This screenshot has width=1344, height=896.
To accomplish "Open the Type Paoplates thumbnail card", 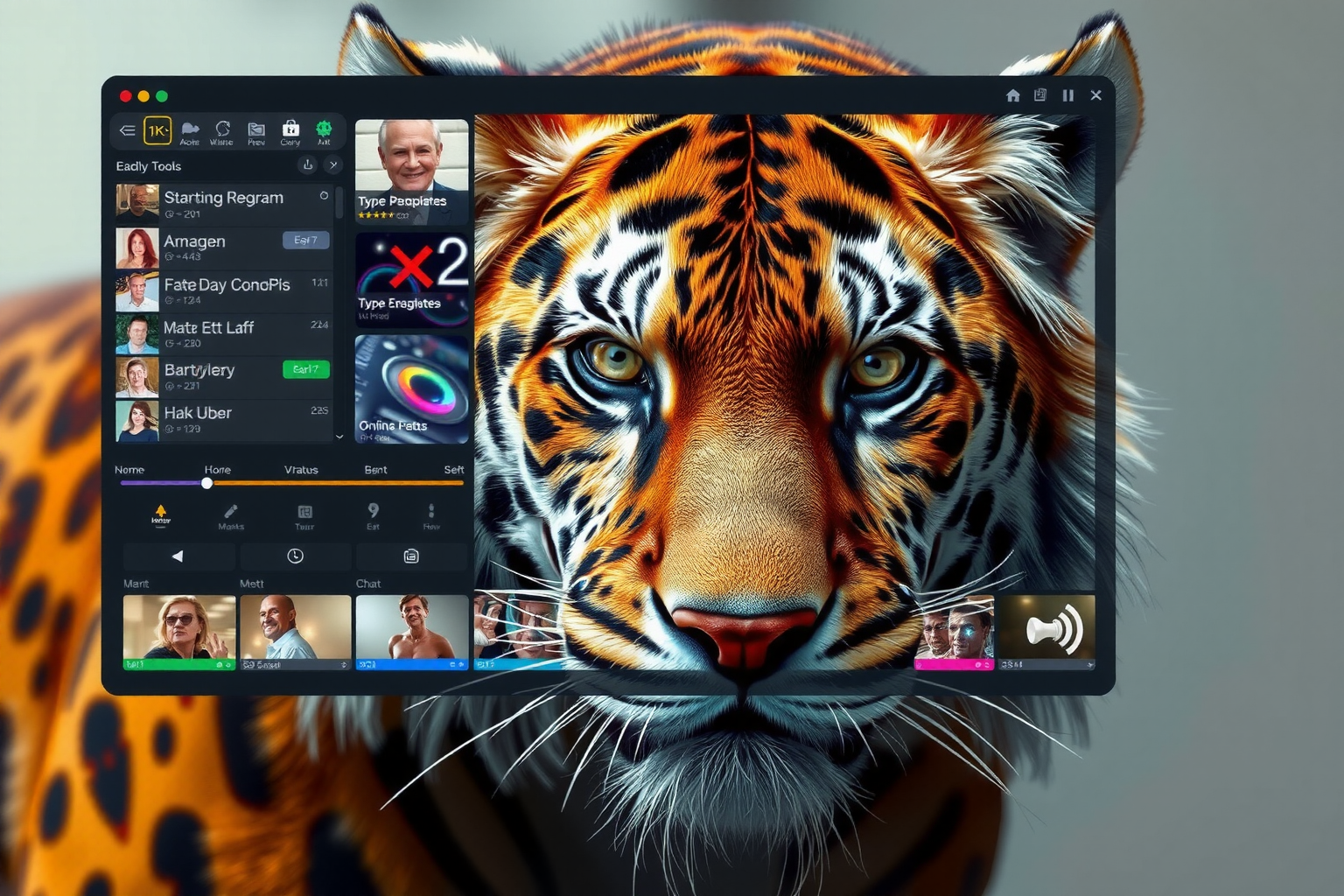I will click(x=411, y=171).
